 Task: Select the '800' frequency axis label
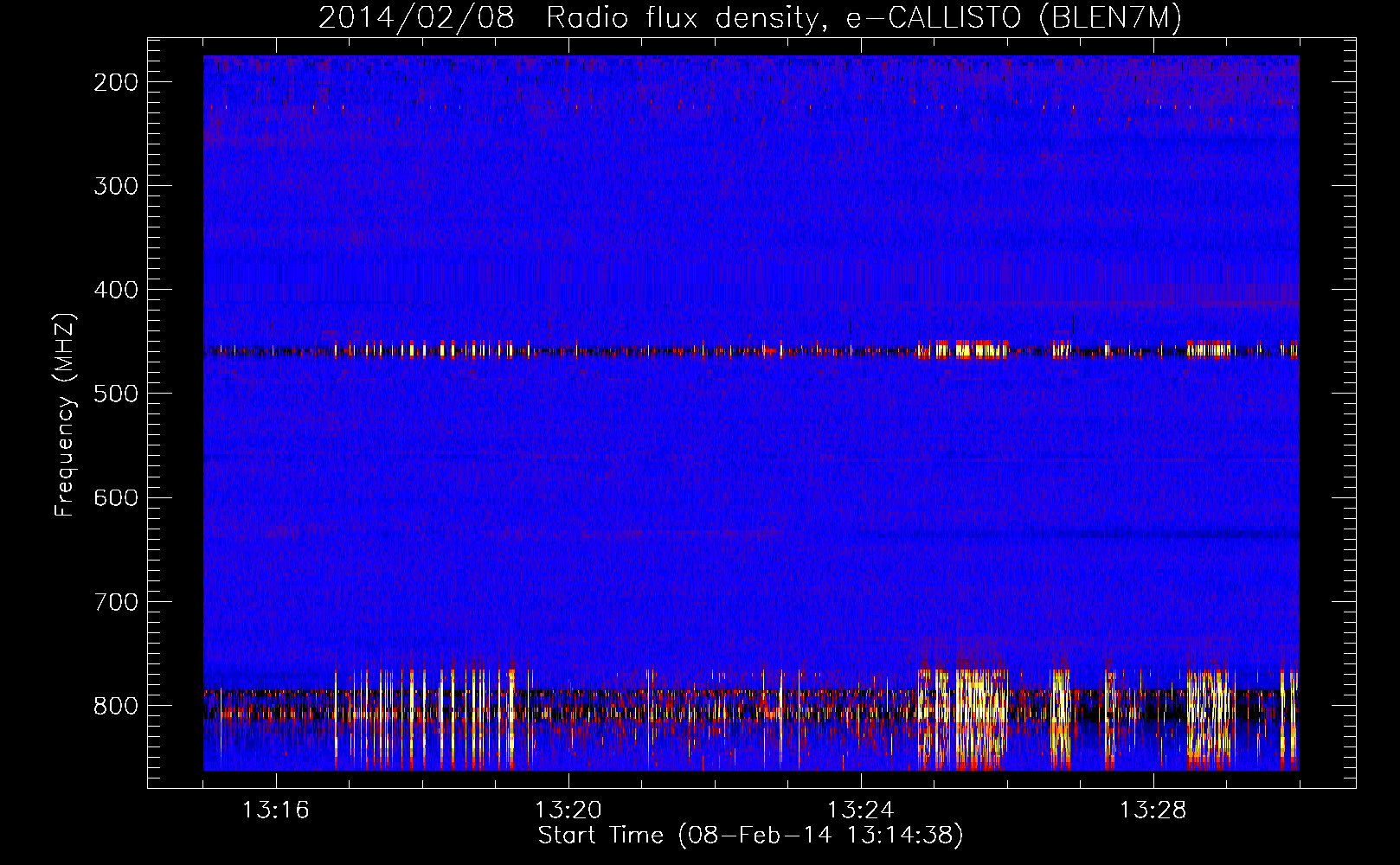coord(116,705)
